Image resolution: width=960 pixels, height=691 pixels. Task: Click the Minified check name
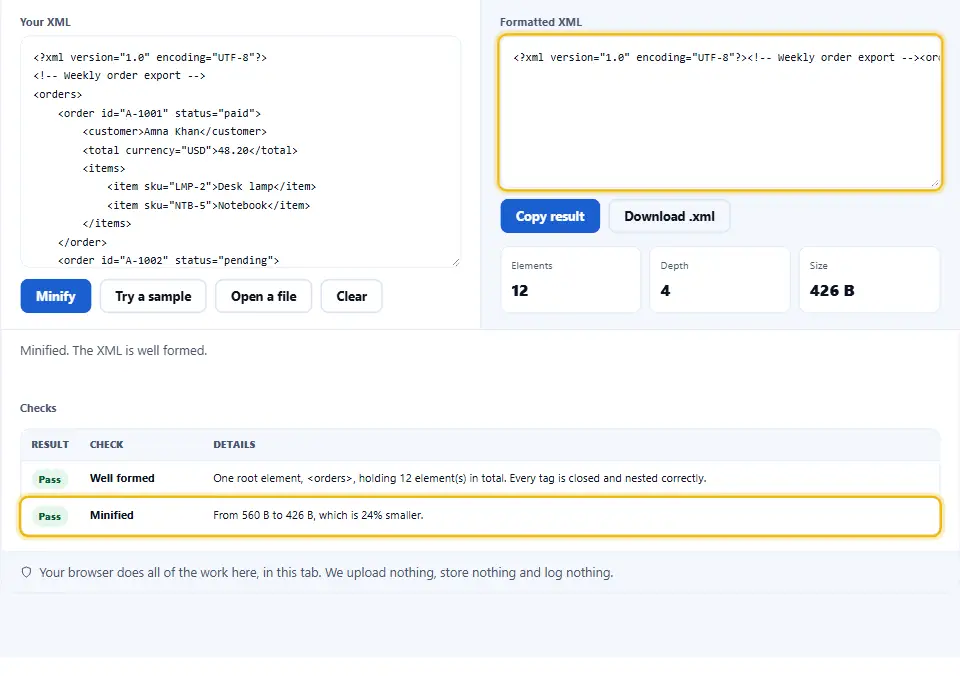(111, 515)
